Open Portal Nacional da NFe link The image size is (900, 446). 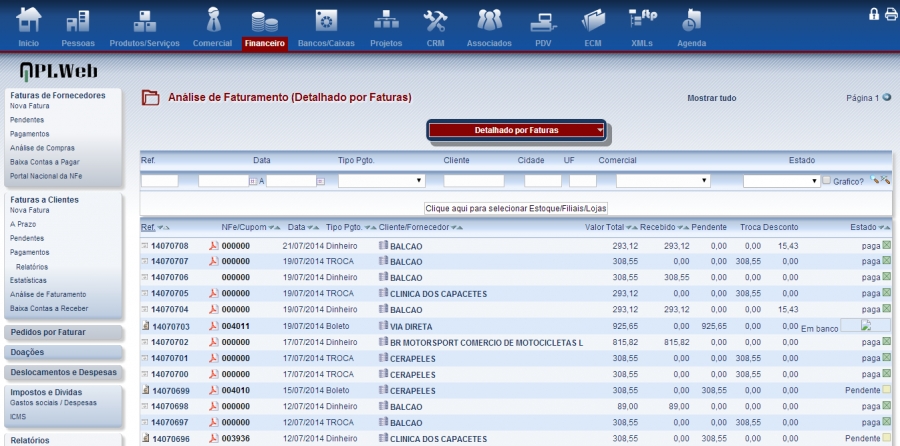46,176
